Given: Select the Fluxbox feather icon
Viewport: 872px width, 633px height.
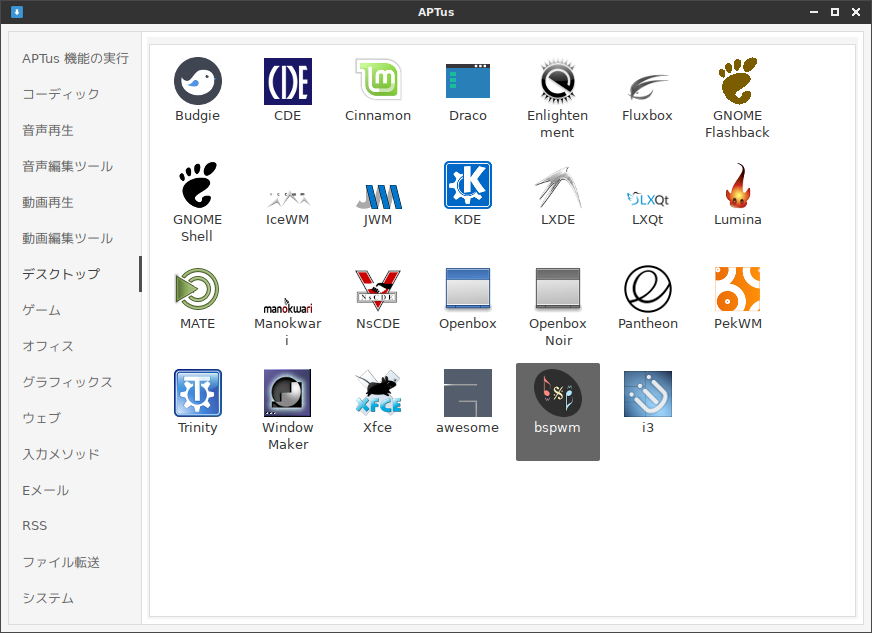Looking at the screenshot, I should [648, 86].
